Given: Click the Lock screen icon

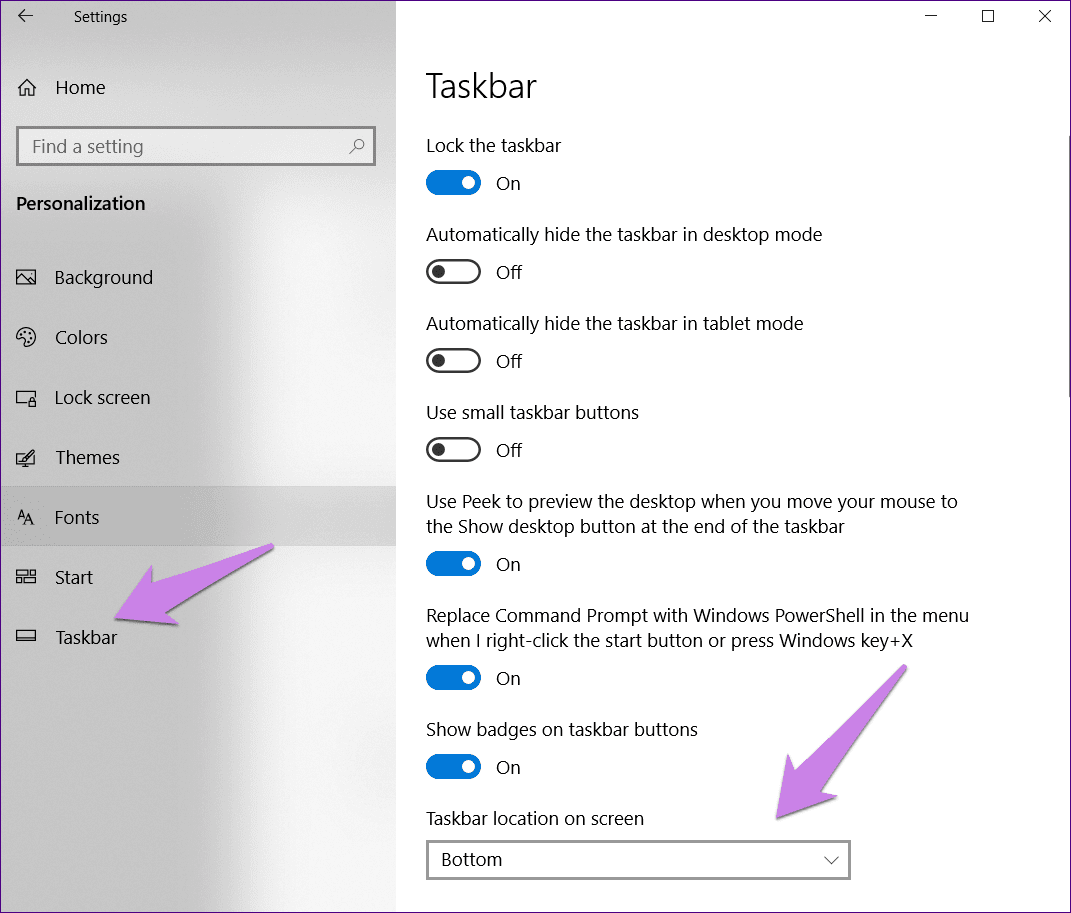Looking at the screenshot, I should point(26,397).
